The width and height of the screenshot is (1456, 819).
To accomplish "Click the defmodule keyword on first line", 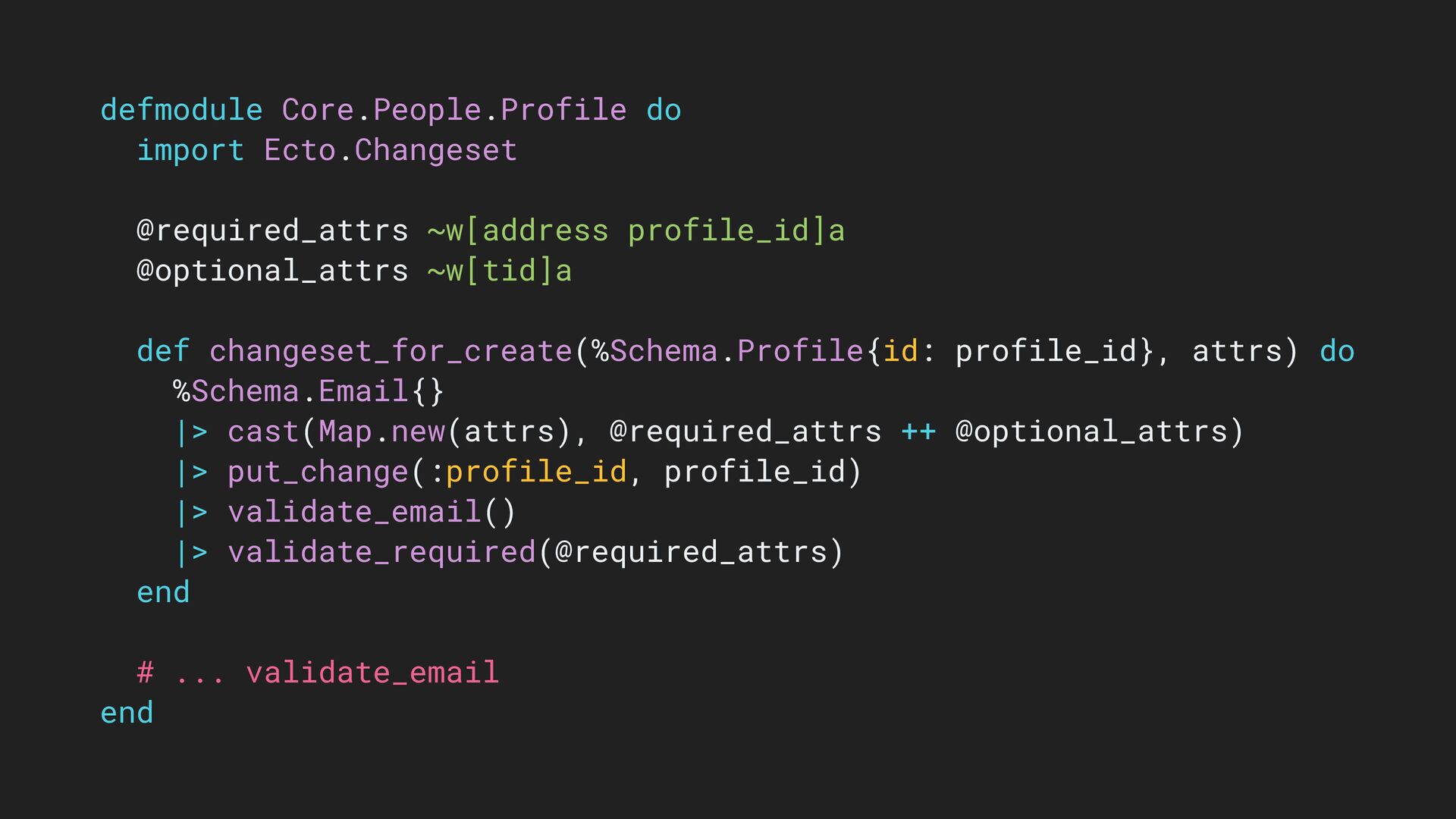I will coord(181,110).
